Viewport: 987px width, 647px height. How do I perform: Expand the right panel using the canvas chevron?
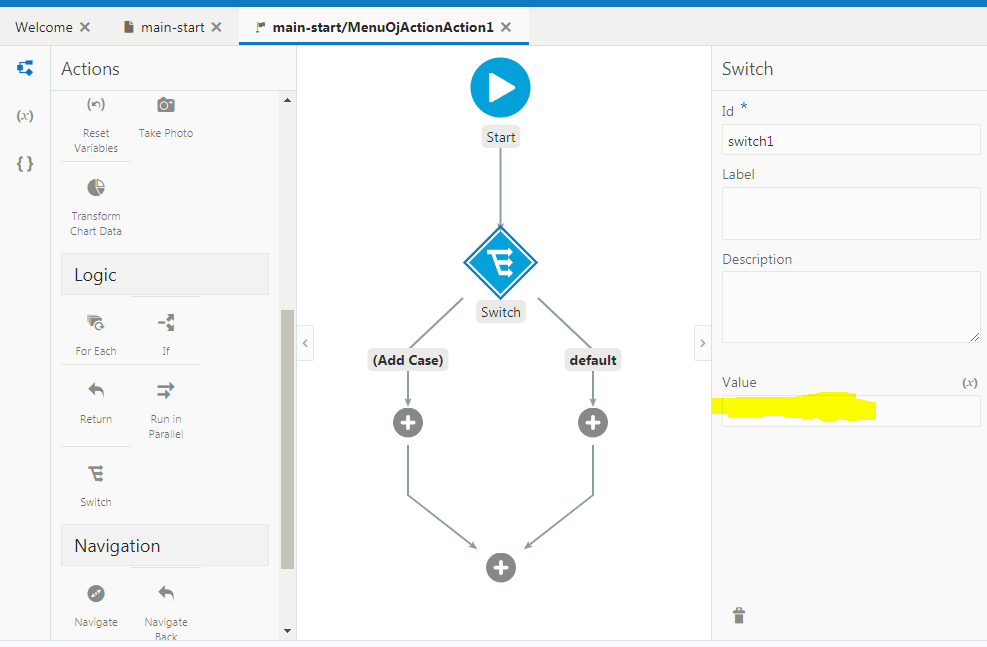click(702, 342)
